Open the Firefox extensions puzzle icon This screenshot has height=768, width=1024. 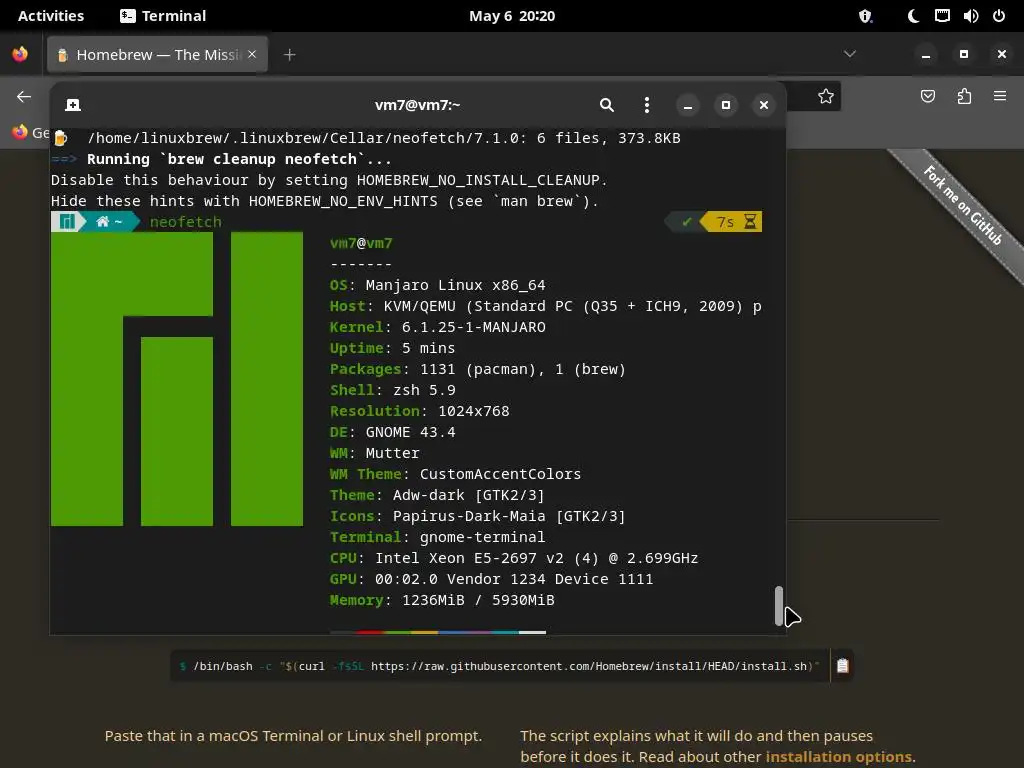coord(964,97)
